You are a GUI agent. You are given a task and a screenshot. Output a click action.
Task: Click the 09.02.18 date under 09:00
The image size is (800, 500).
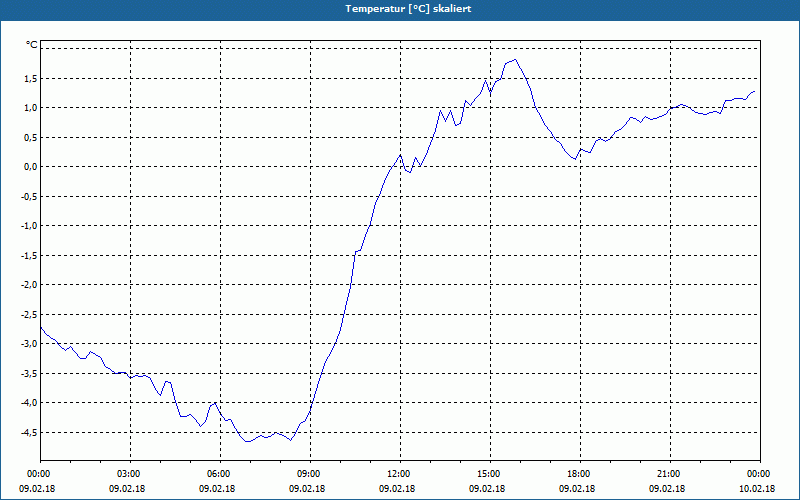coord(307,489)
